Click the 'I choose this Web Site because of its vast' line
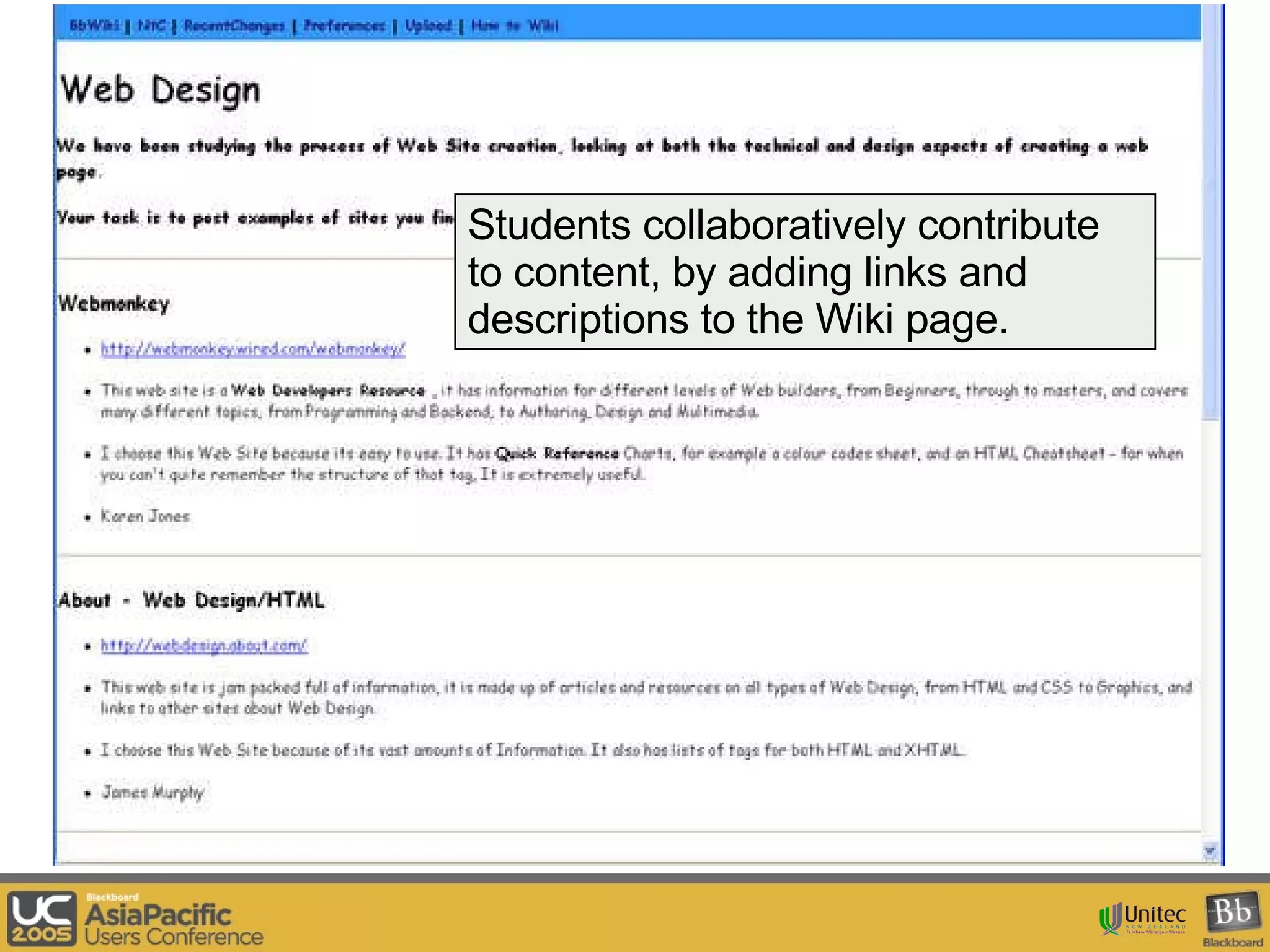1270x952 pixels. pos(533,751)
